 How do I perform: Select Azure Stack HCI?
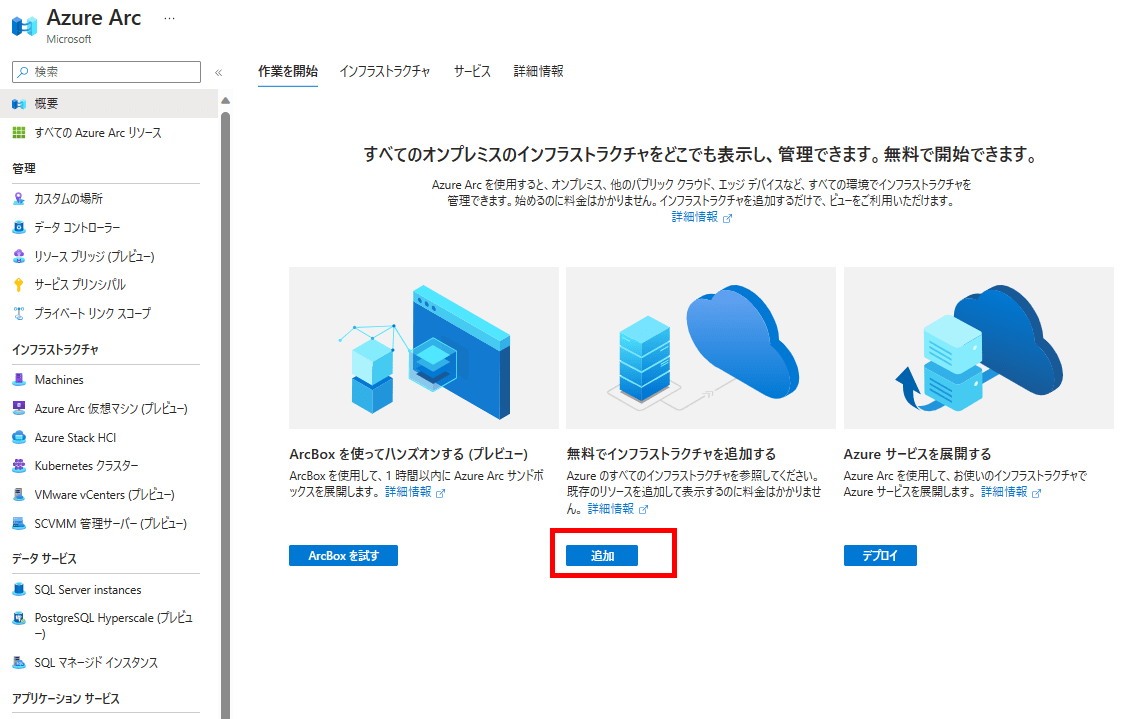click(x=75, y=437)
